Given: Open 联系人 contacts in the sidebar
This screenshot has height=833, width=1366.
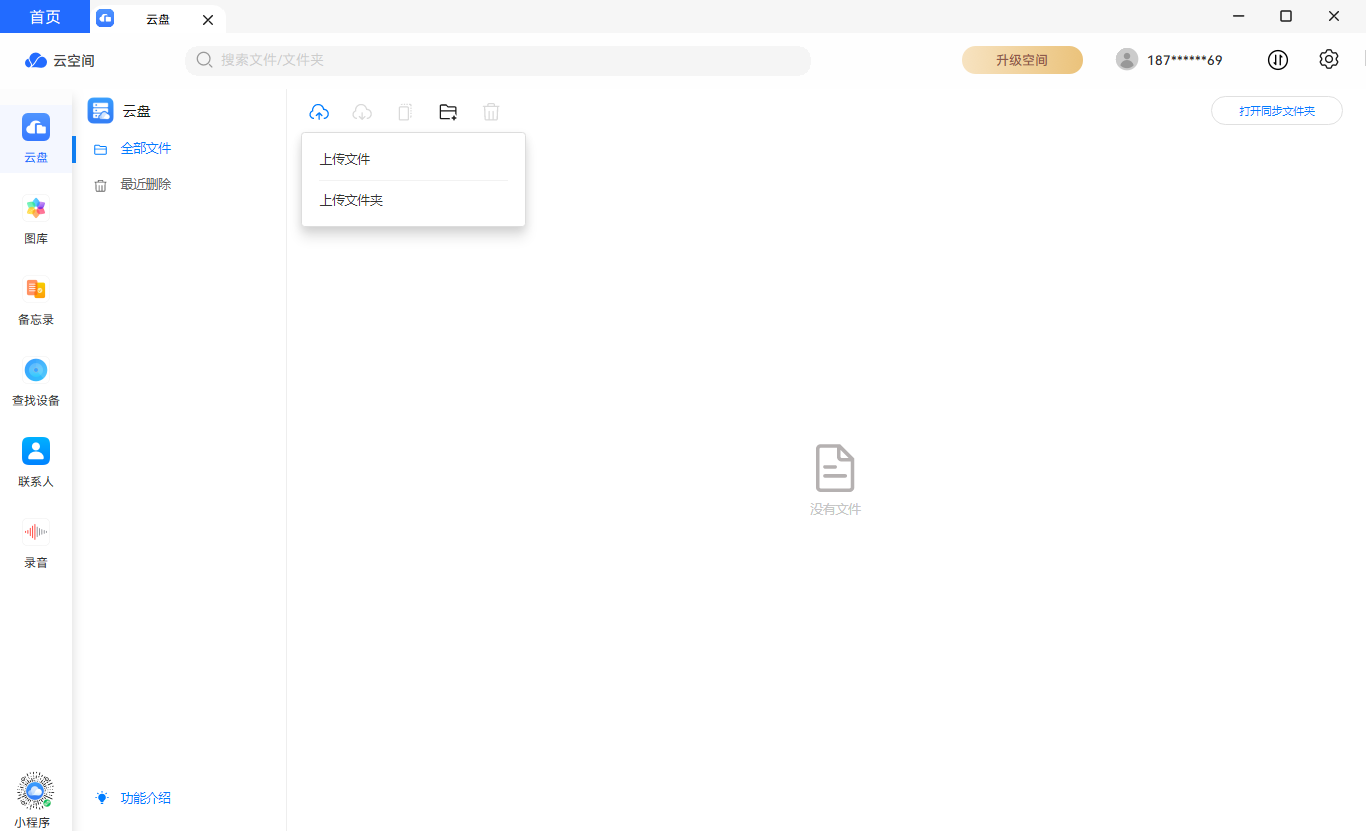Looking at the screenshot, I should click(x=36, y=463).
